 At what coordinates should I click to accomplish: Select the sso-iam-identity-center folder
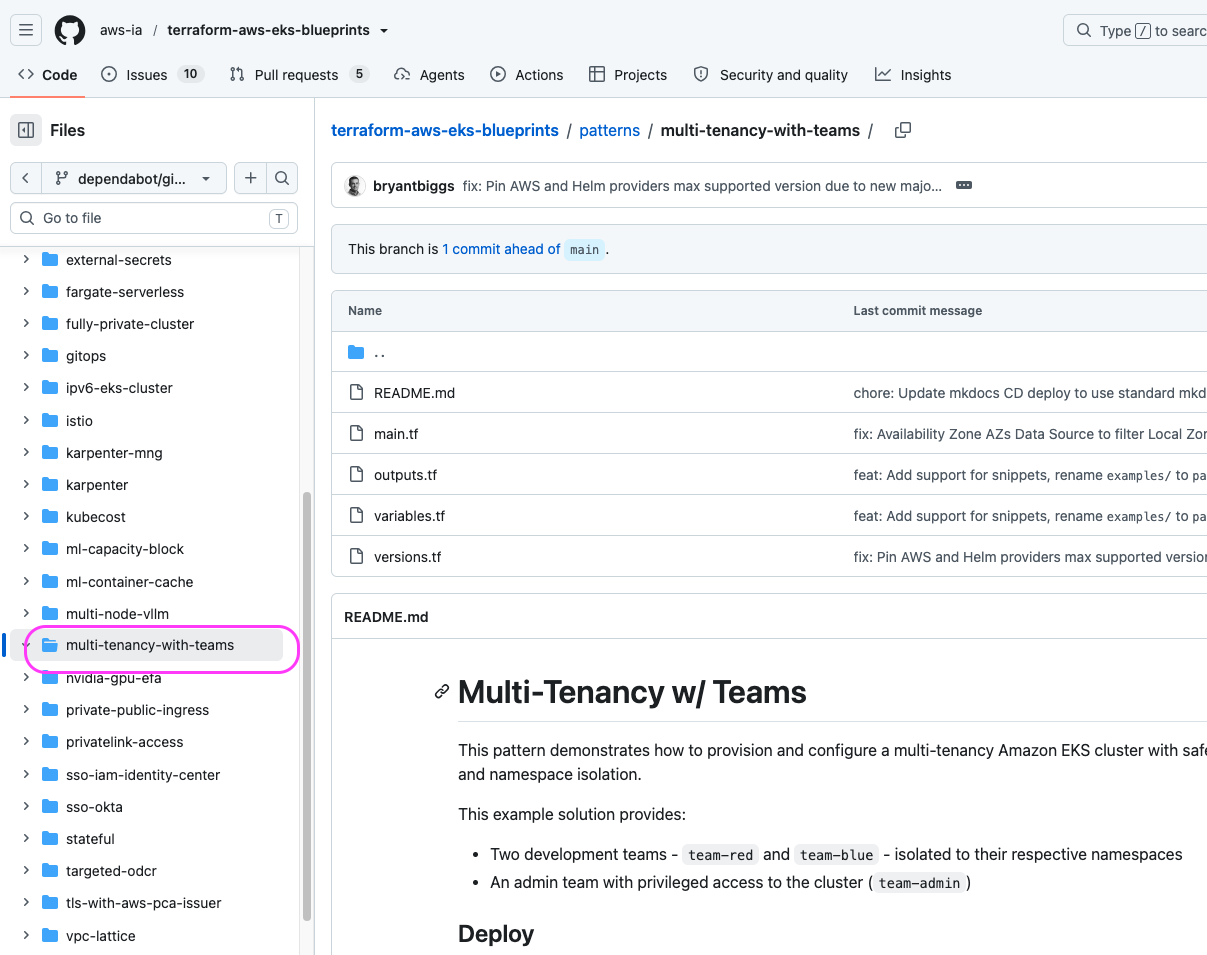click(x=143, y=775)
